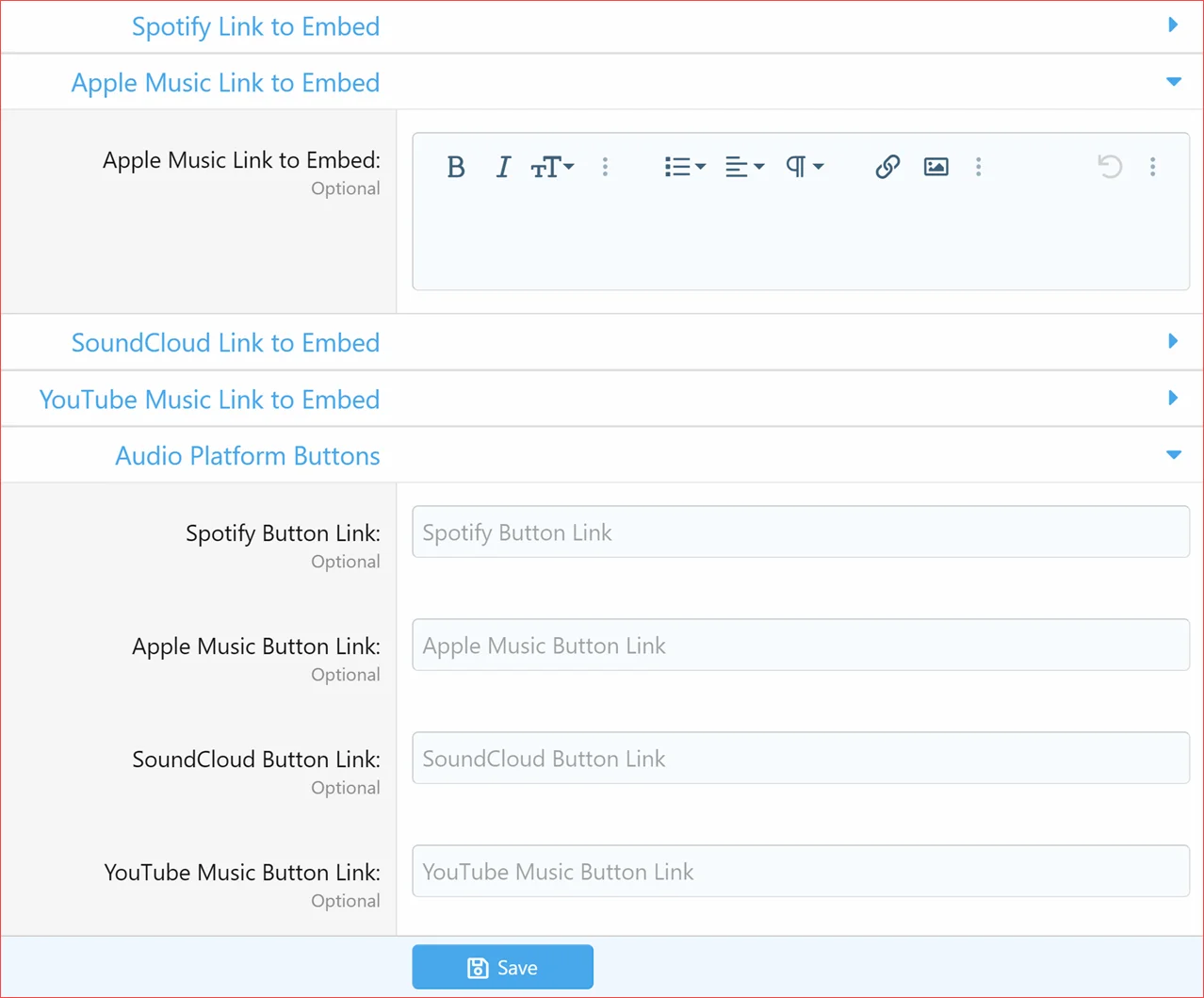Open the font size dropdown
The image size is (1204, 998).
coord(552,167)
